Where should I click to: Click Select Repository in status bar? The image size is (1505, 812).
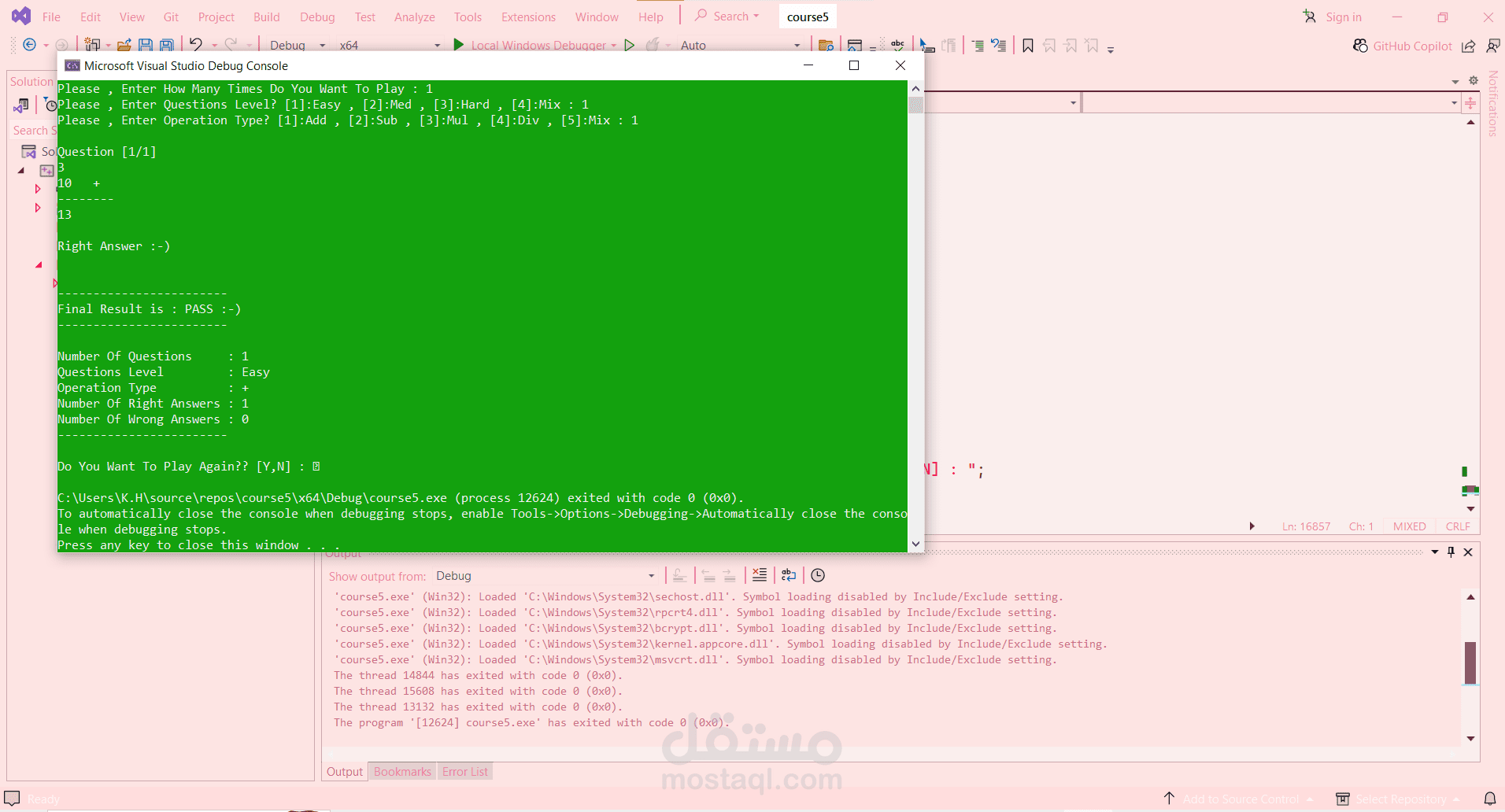click(x=1398, y=799)
